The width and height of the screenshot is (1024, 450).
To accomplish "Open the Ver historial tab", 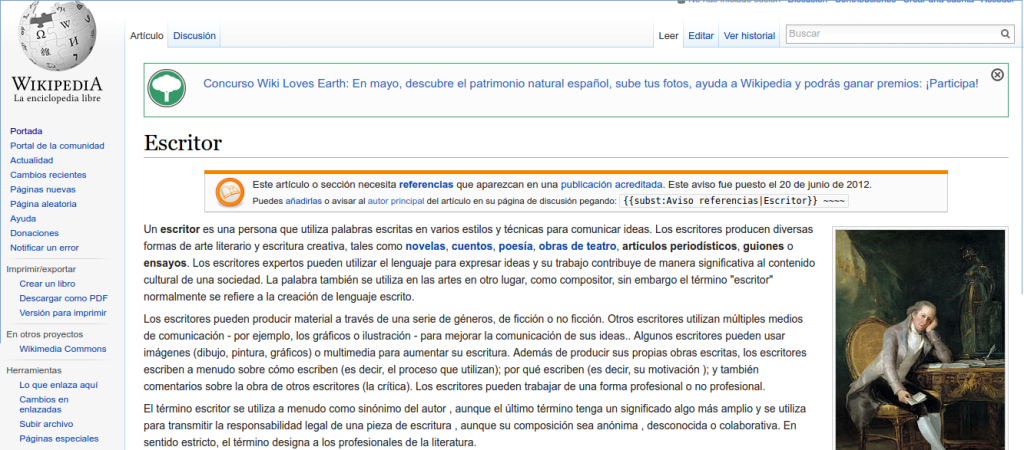I will click(x=749, y=36).
